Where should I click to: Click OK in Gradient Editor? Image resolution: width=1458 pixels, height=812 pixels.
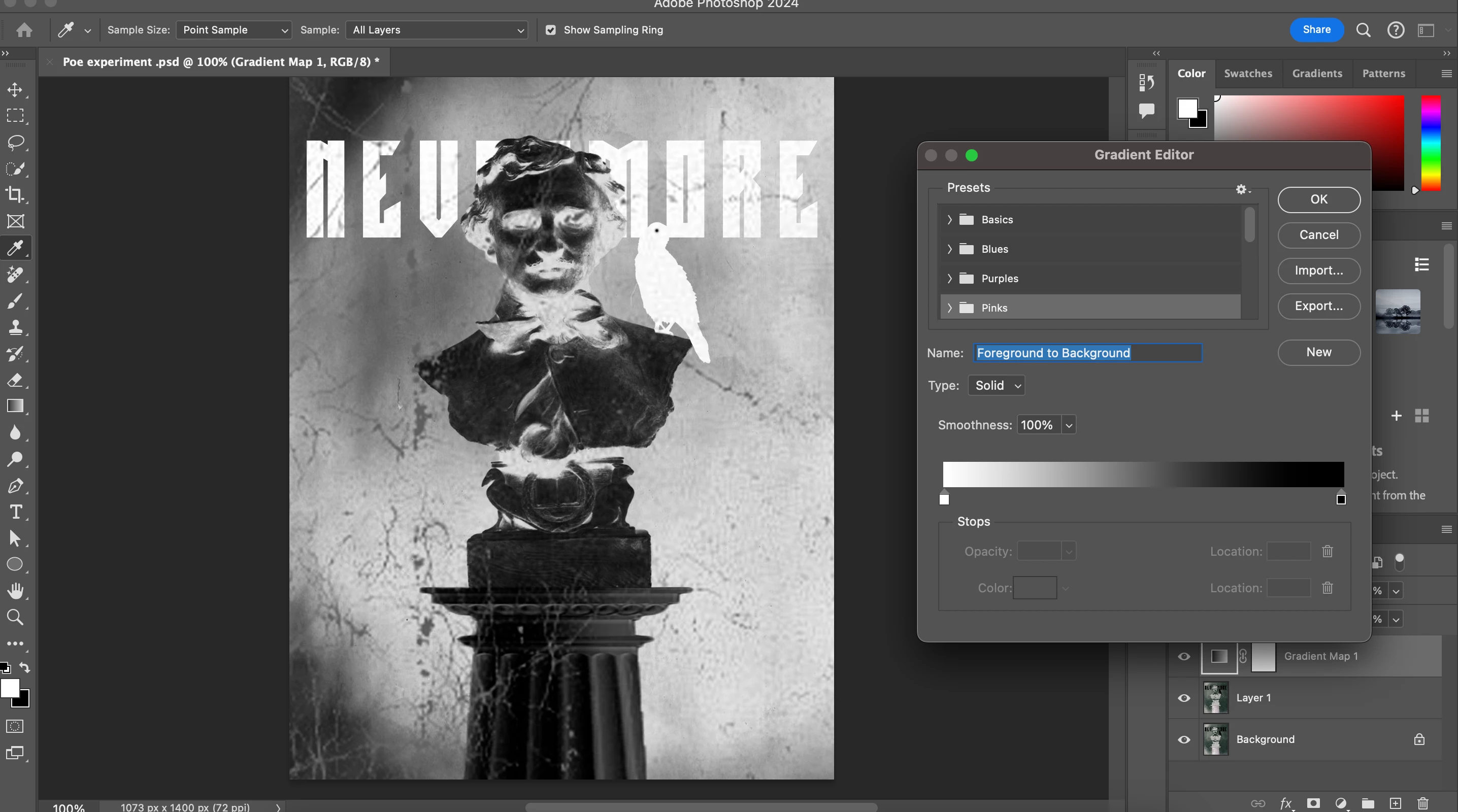(x=1318, y=200)
